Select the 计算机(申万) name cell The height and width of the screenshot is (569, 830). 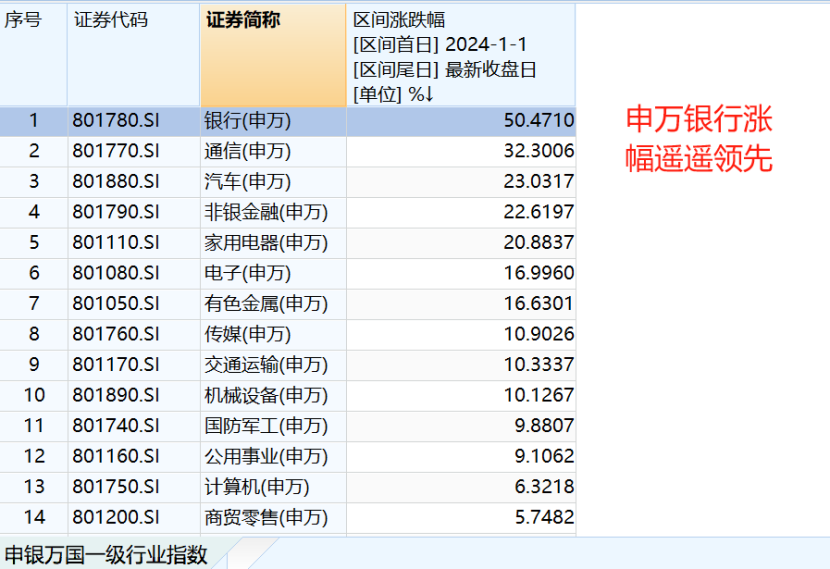[x=273, y=487]
